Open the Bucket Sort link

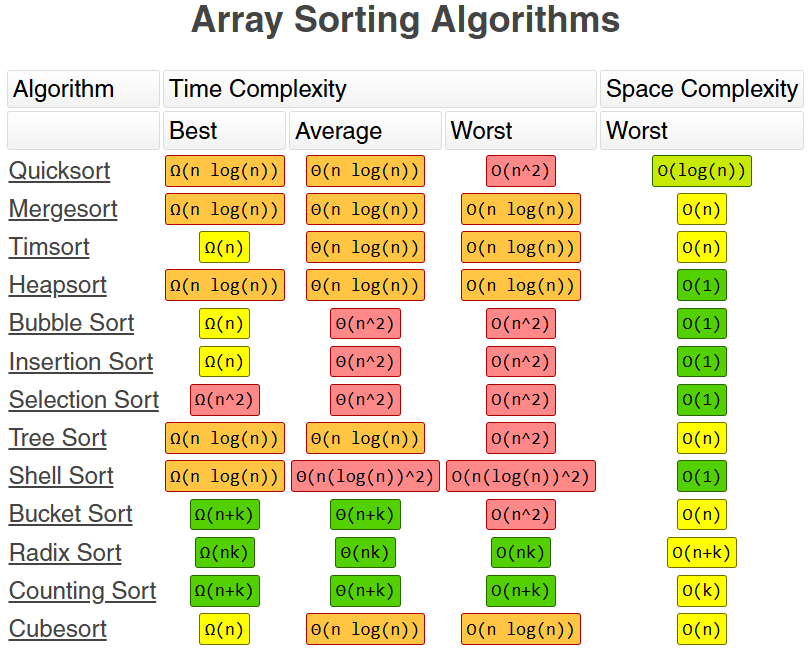[x=71, y=514]
